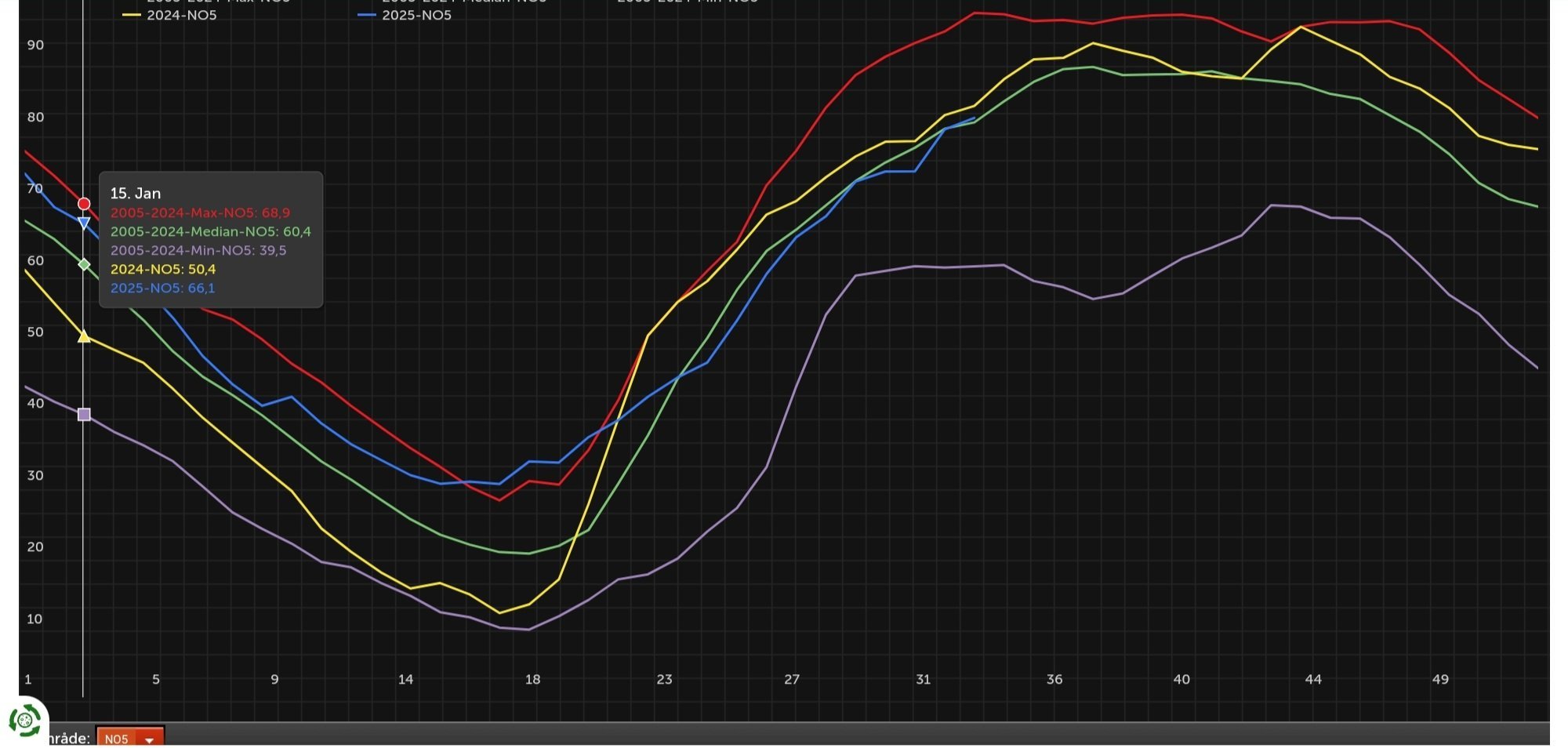This screenshot has height=748, width=1568.
Task: Click the blue line symbol beside 2025-NO5 legend
Action: tap(367, 15)
